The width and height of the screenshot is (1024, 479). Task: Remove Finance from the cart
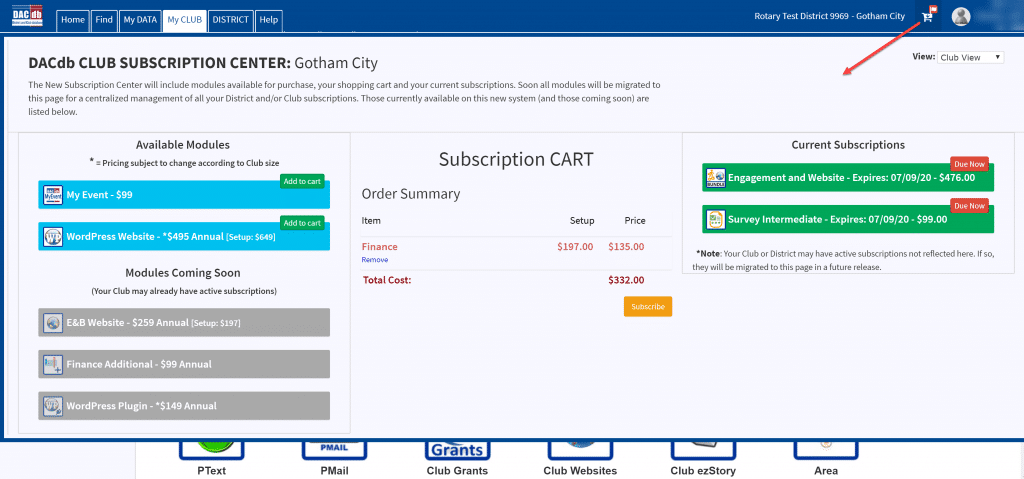point(373,260)
